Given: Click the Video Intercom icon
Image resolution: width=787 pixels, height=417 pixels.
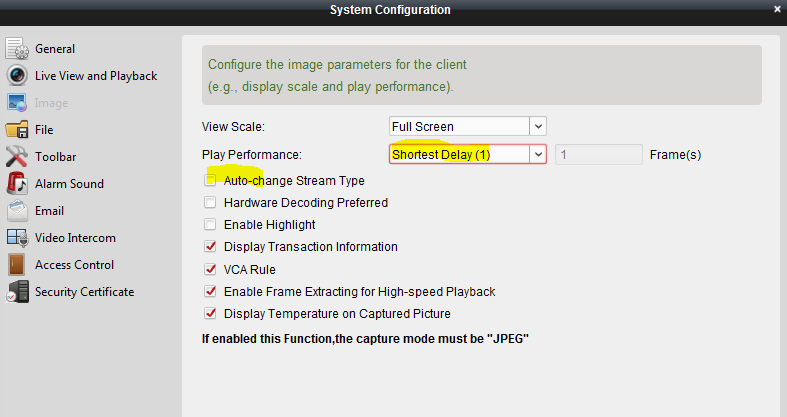Looking at the screenshot, I should (x=17, y=238).
